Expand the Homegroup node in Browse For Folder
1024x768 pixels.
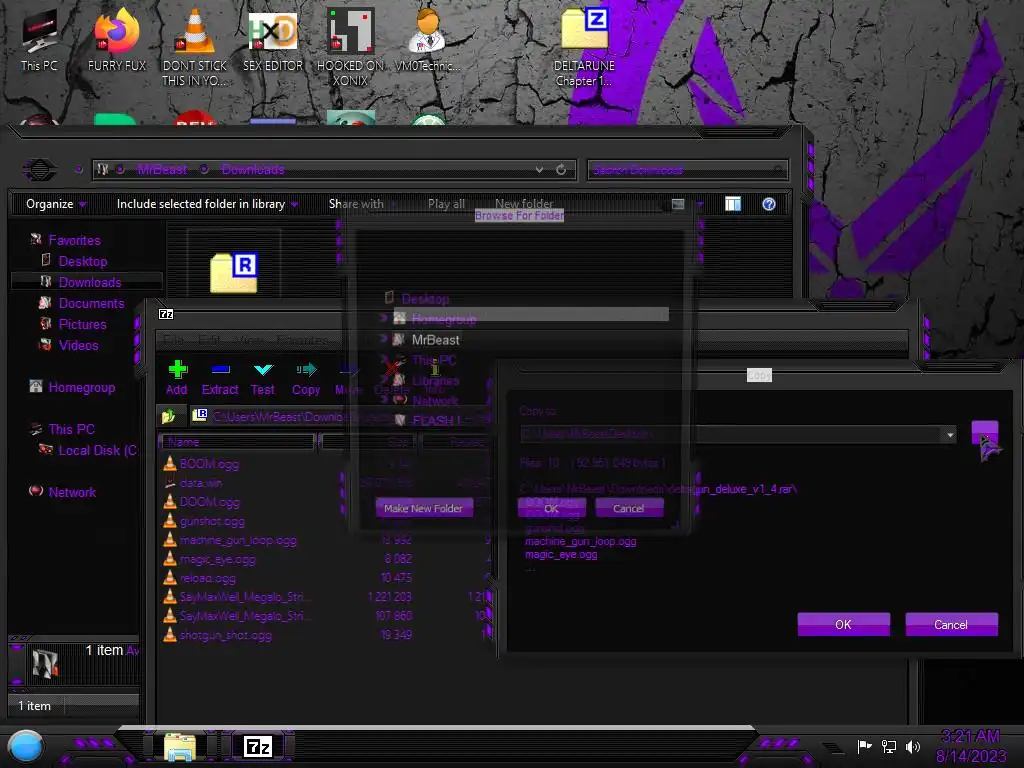click(384, 319)
